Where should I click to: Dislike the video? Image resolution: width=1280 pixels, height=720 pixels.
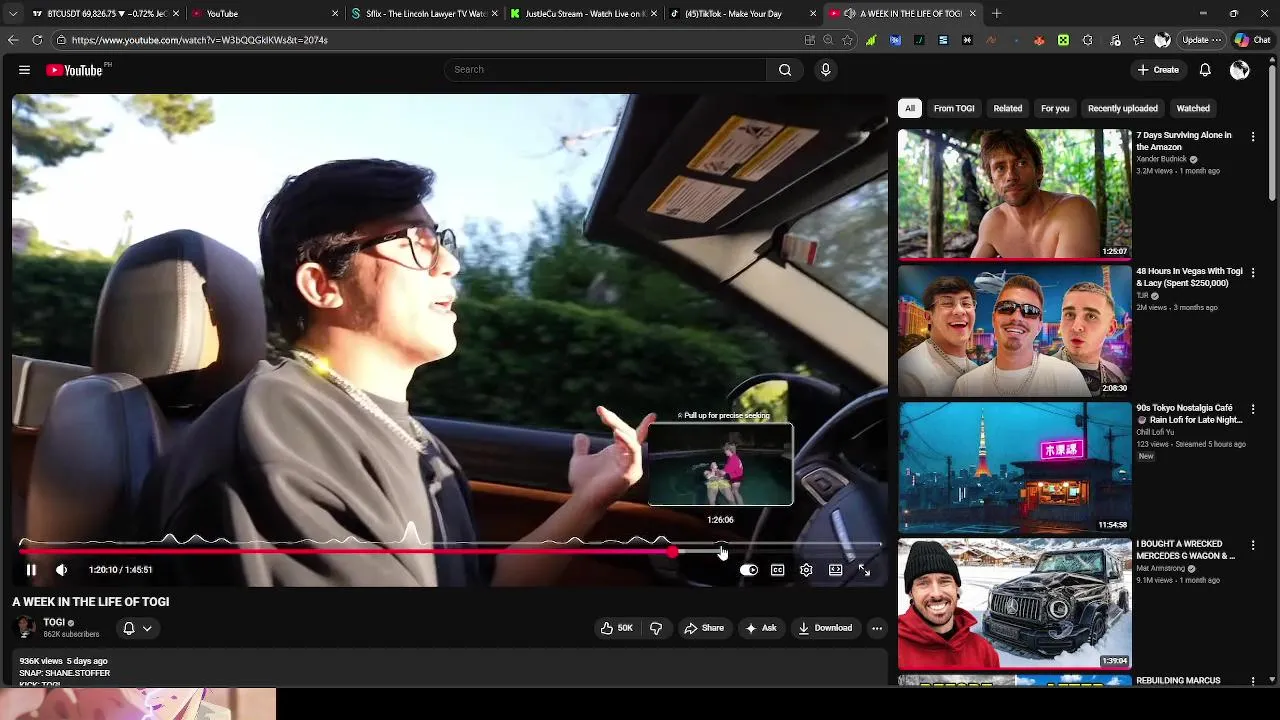(656, 628)
